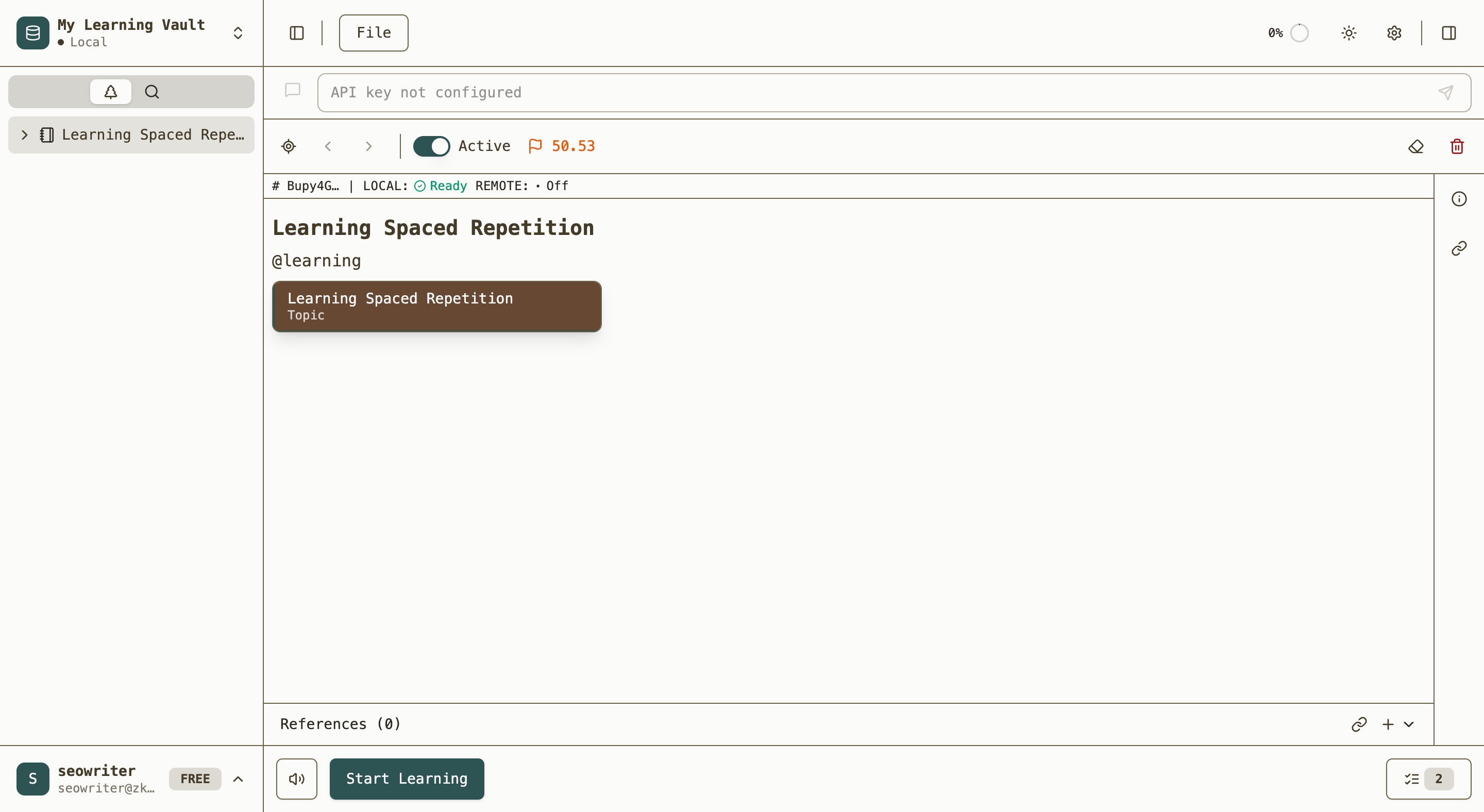Click the sun theme icon
This screenshot has width=1484, height=812.
[x=1348, y=33]
